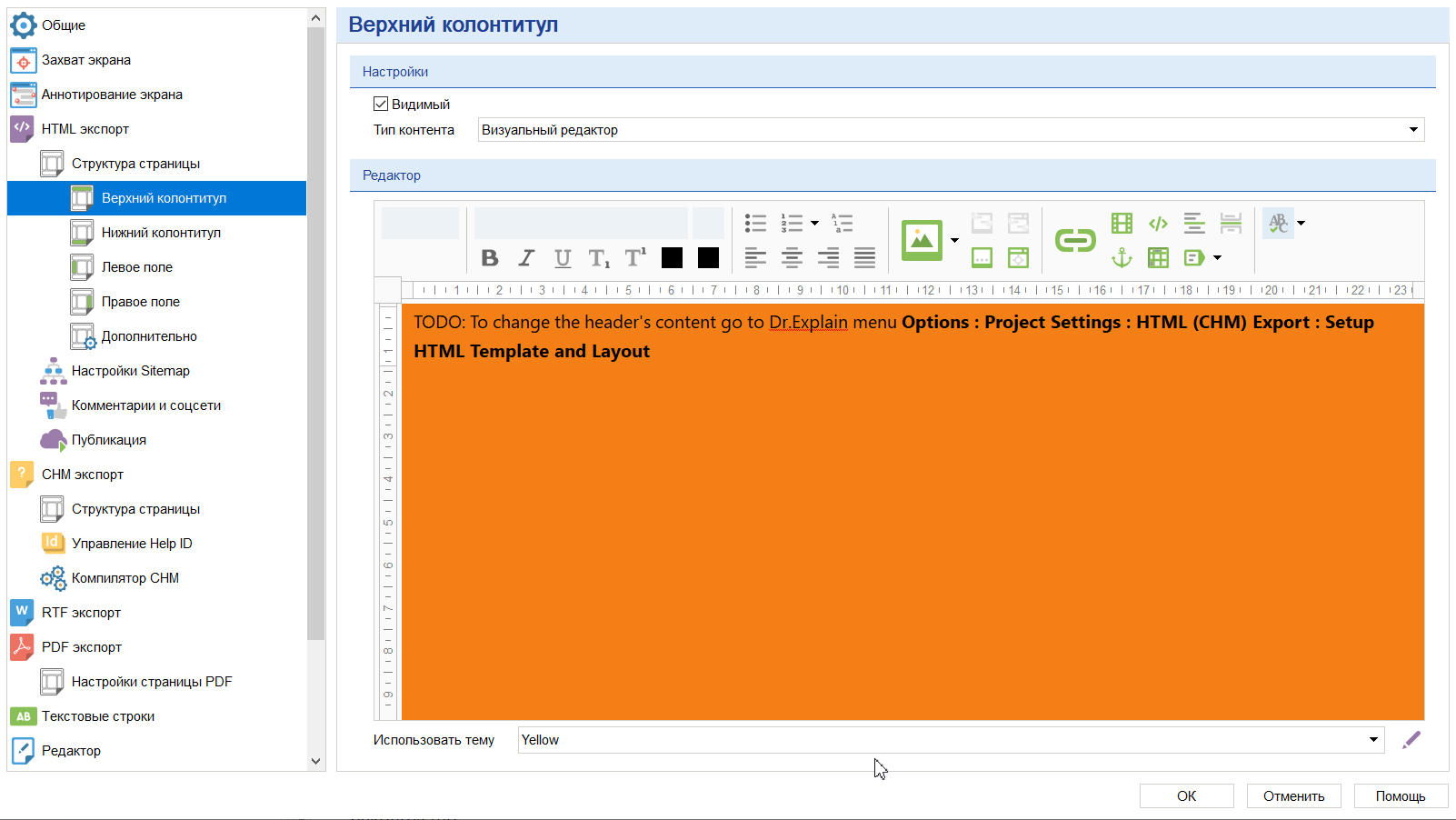Open the Использовать тему Yellow dropdown

[x=951, y=740]
